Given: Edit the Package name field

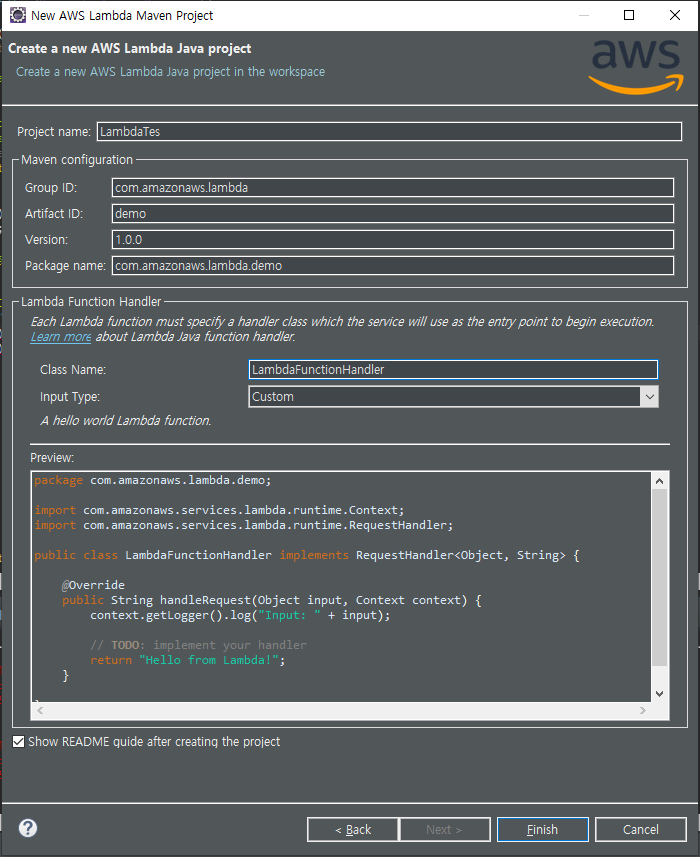Looking at the screenshot, I should click(392, 266).
